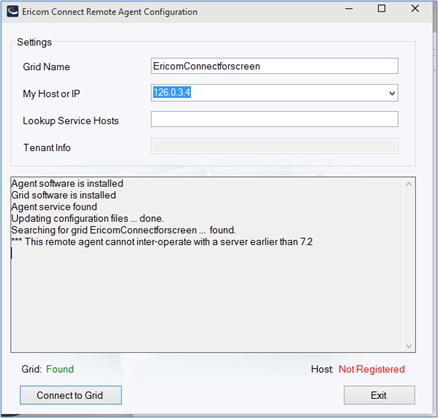This screenshot has height=418, width=438.
Task: Click the Exit button
Action: 379,395
